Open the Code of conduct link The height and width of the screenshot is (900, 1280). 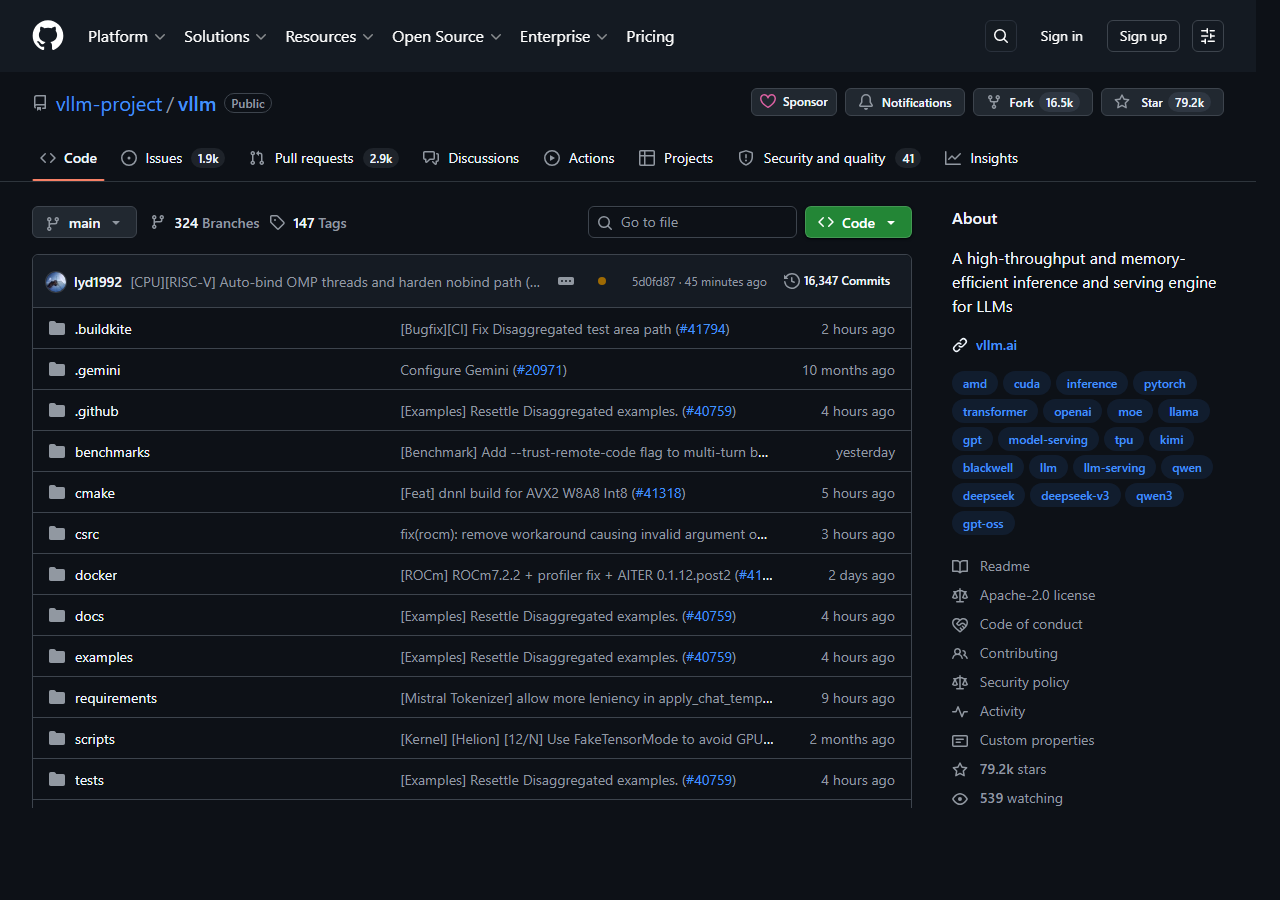(x=1018, y=624)
